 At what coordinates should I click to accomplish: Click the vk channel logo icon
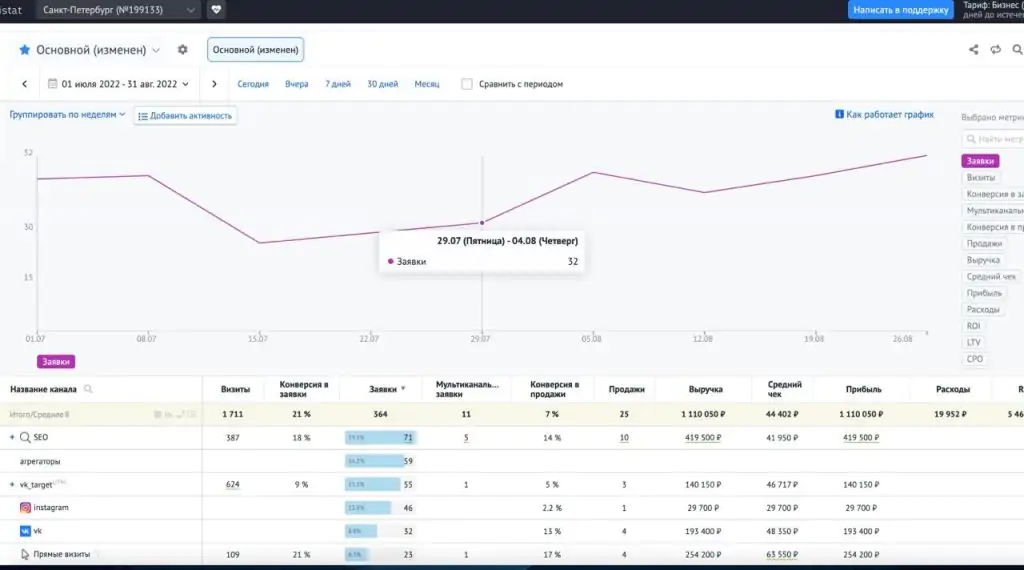[x=25, y=531]
